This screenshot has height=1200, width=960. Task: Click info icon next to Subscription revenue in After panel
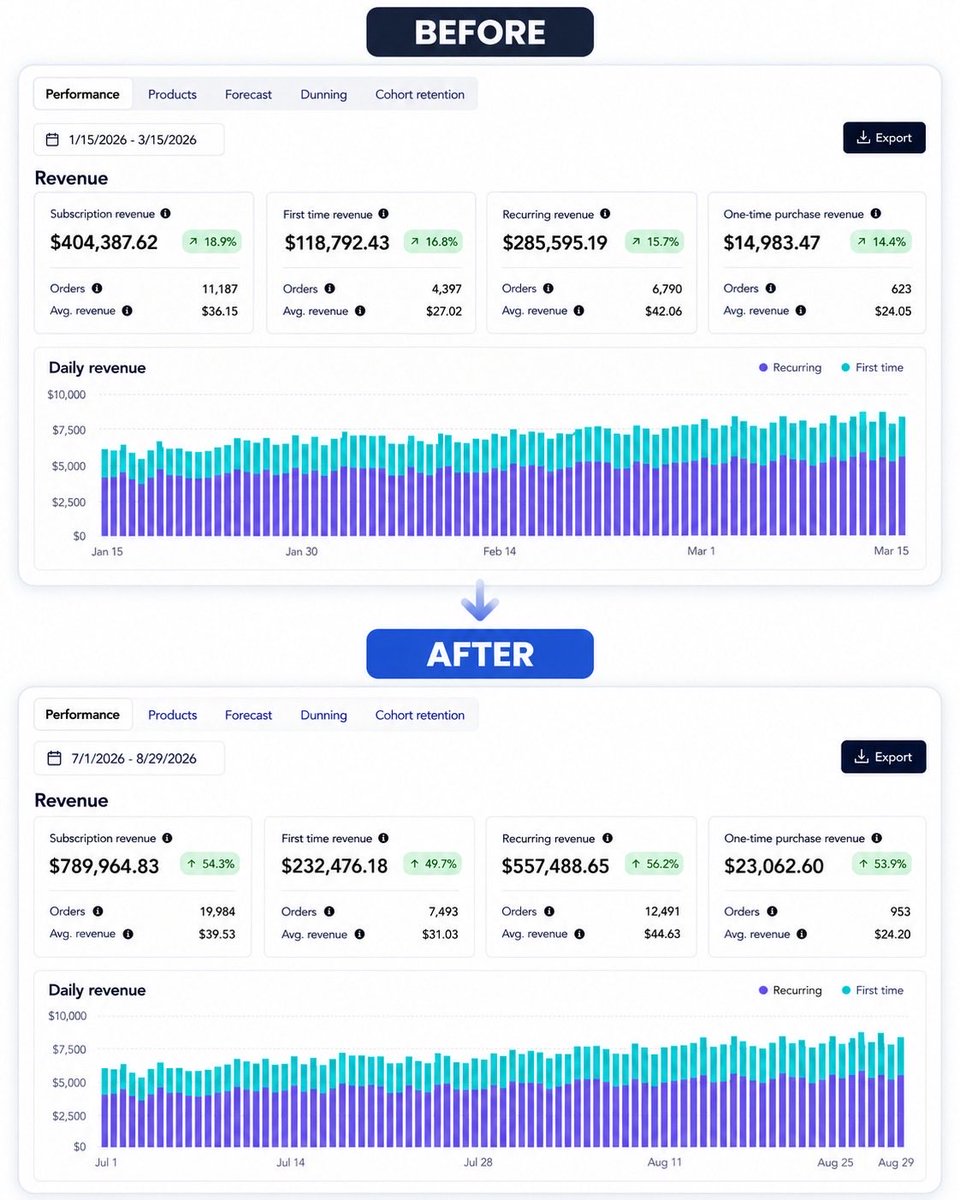point(167,838)
